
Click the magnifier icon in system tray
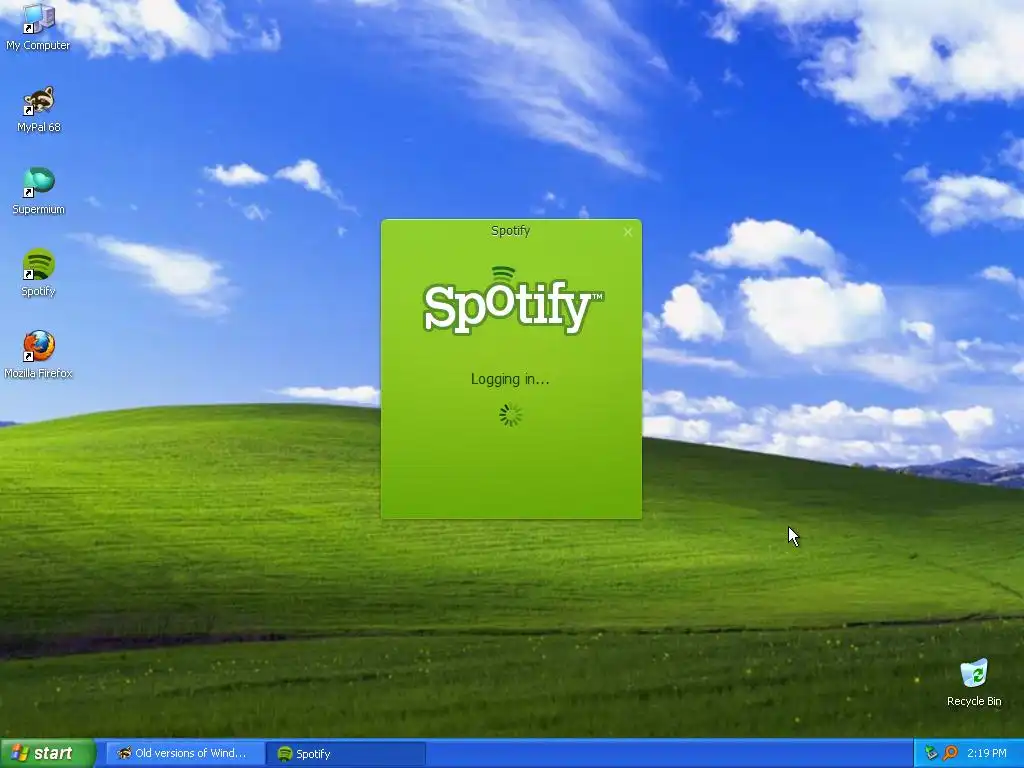click(x=951, y=753)
